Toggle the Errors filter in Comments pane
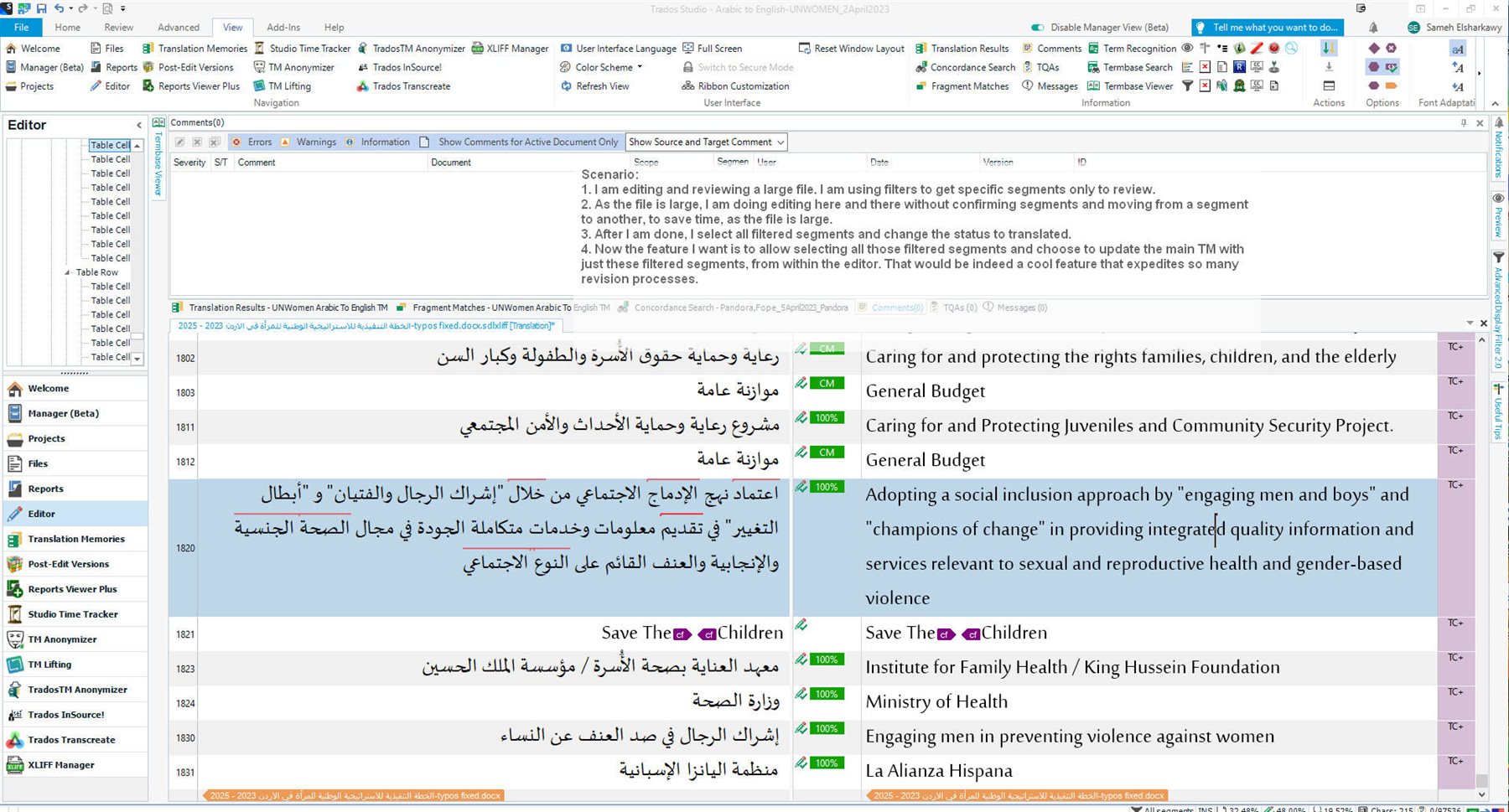 coord(251,142)
